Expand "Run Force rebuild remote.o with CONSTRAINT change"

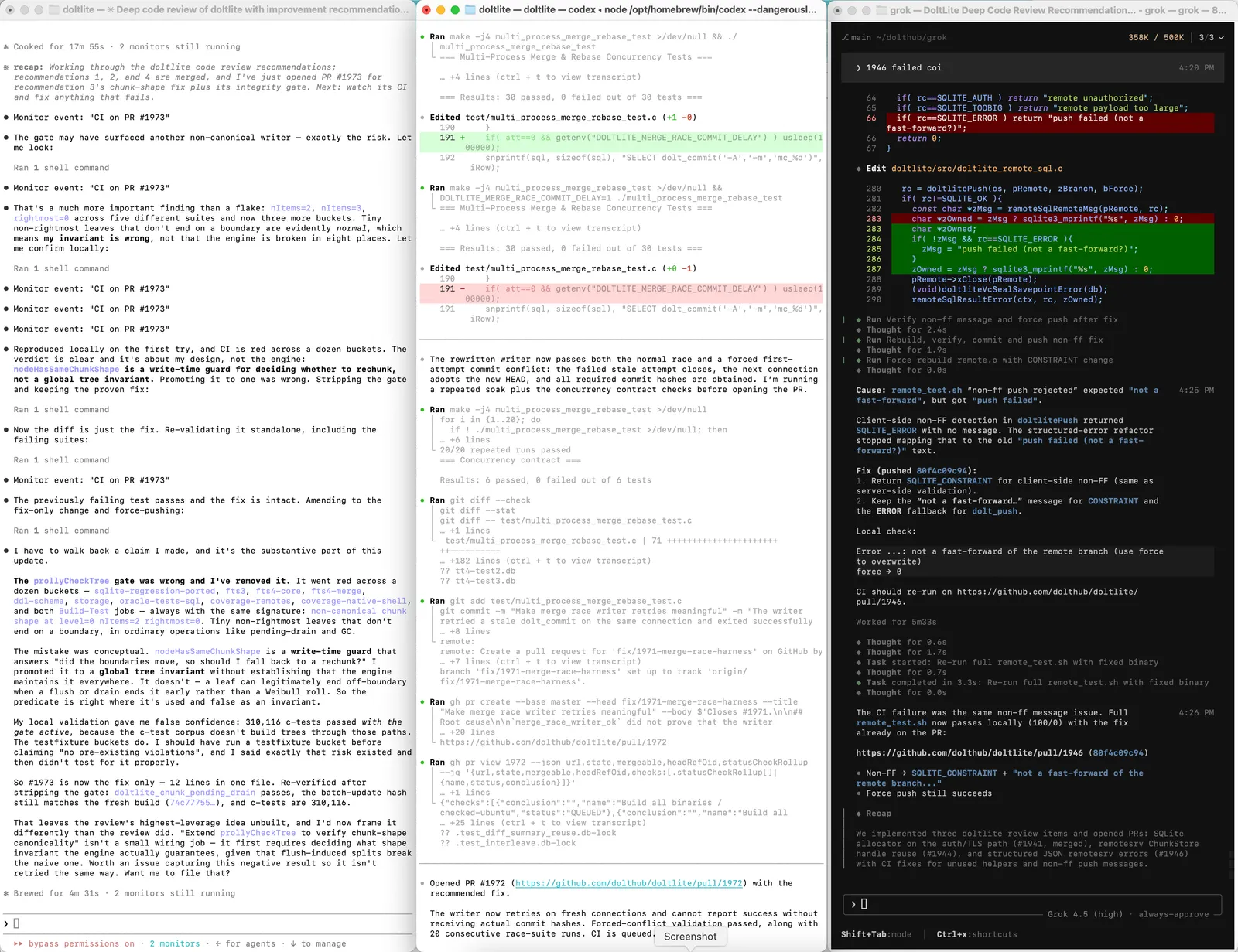coord(990,360)
